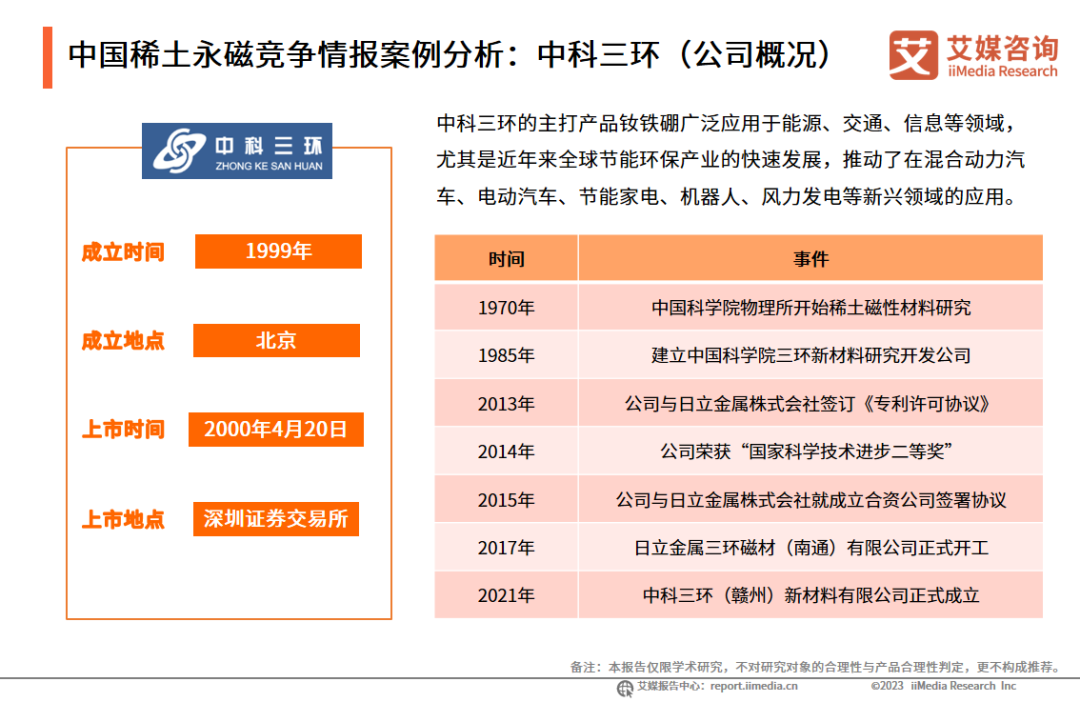The image size is (1080, 702).
Task: Click the iiMedia Research logo icon
Action: coord(913,54)
